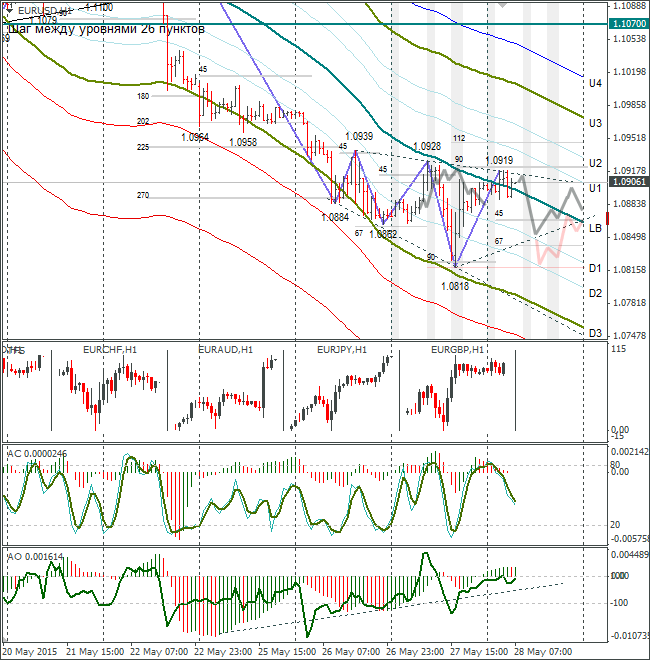Click the 115 scale value of mini charts

pos(618,349)
